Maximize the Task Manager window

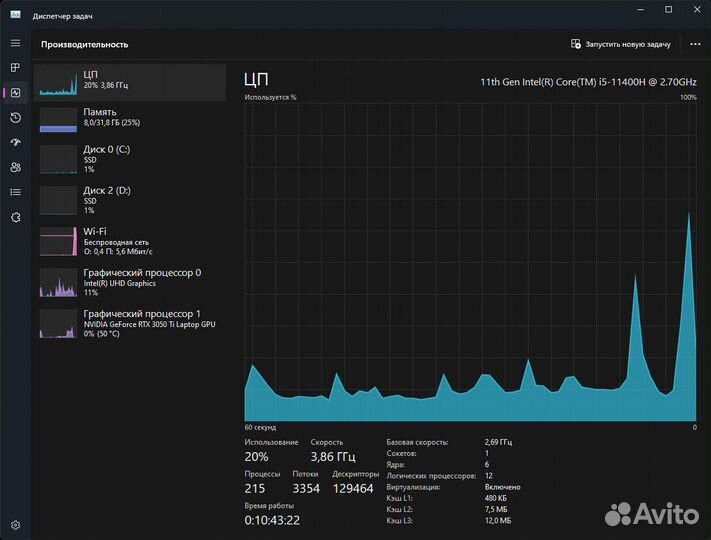668,10
